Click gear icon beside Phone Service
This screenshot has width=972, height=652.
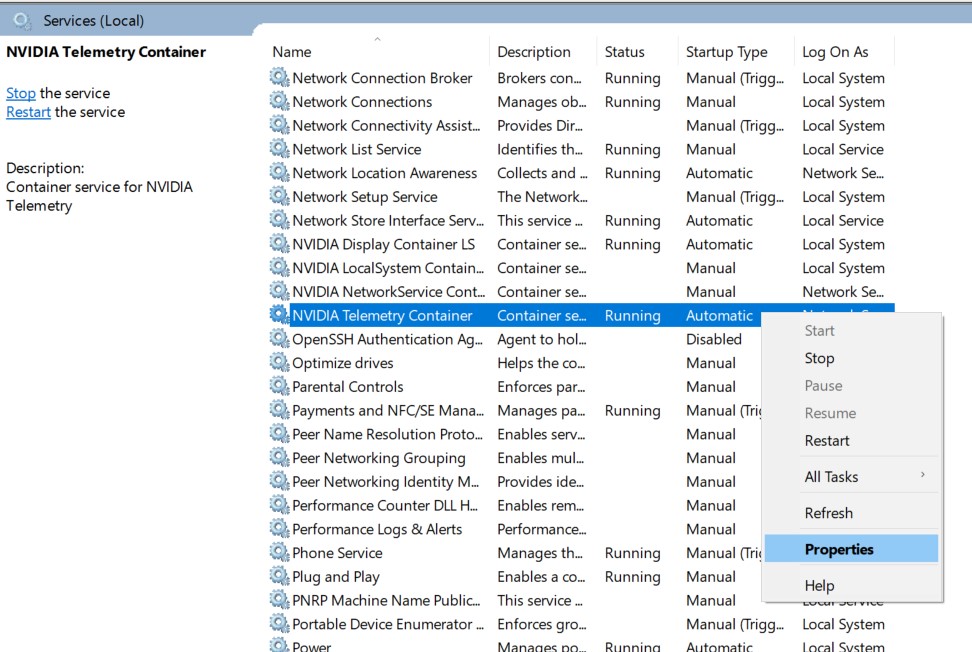(x=279, y=552)
